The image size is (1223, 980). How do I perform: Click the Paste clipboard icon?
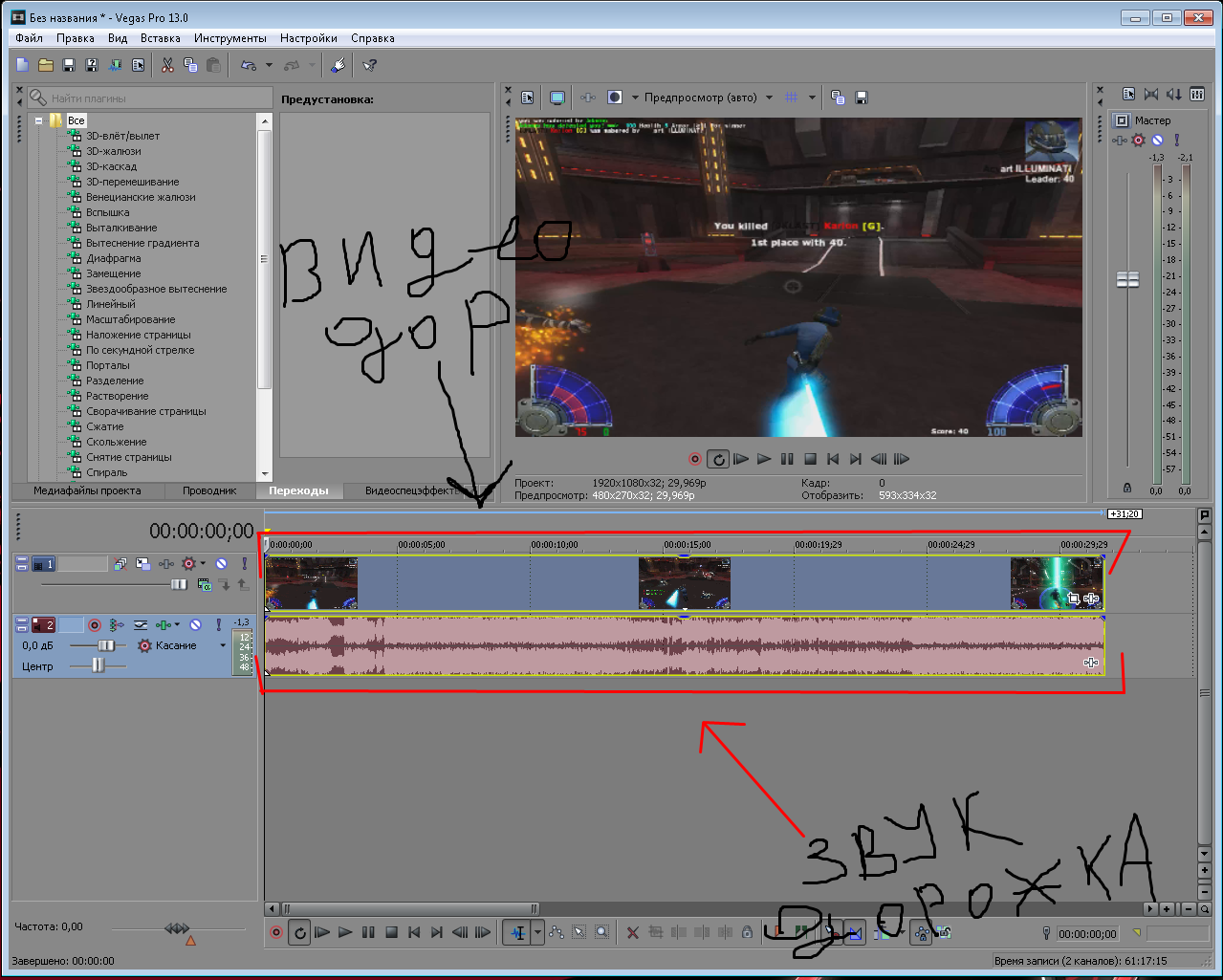[x=213, y=65]
